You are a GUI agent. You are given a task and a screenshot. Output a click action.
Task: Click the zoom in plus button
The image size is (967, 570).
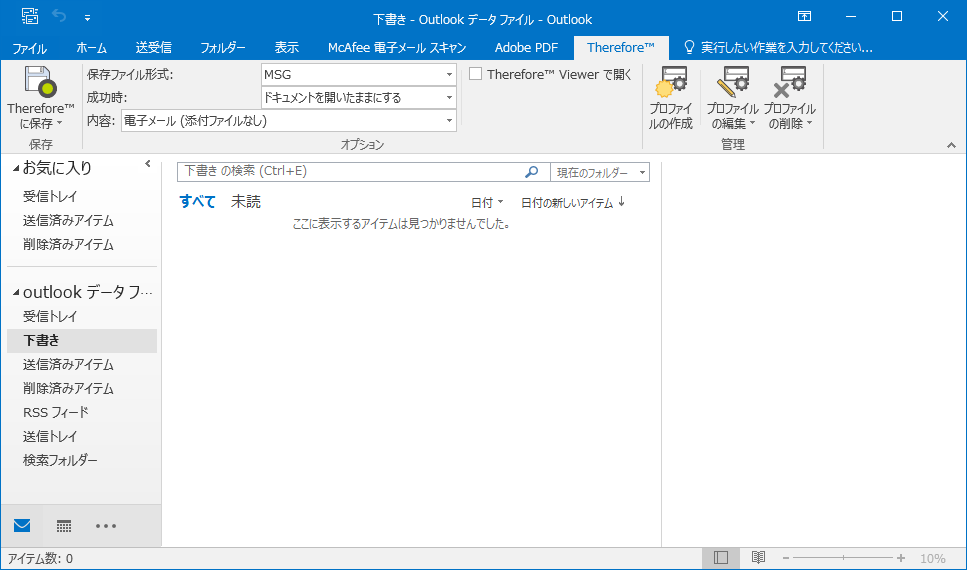pos(901,558)
